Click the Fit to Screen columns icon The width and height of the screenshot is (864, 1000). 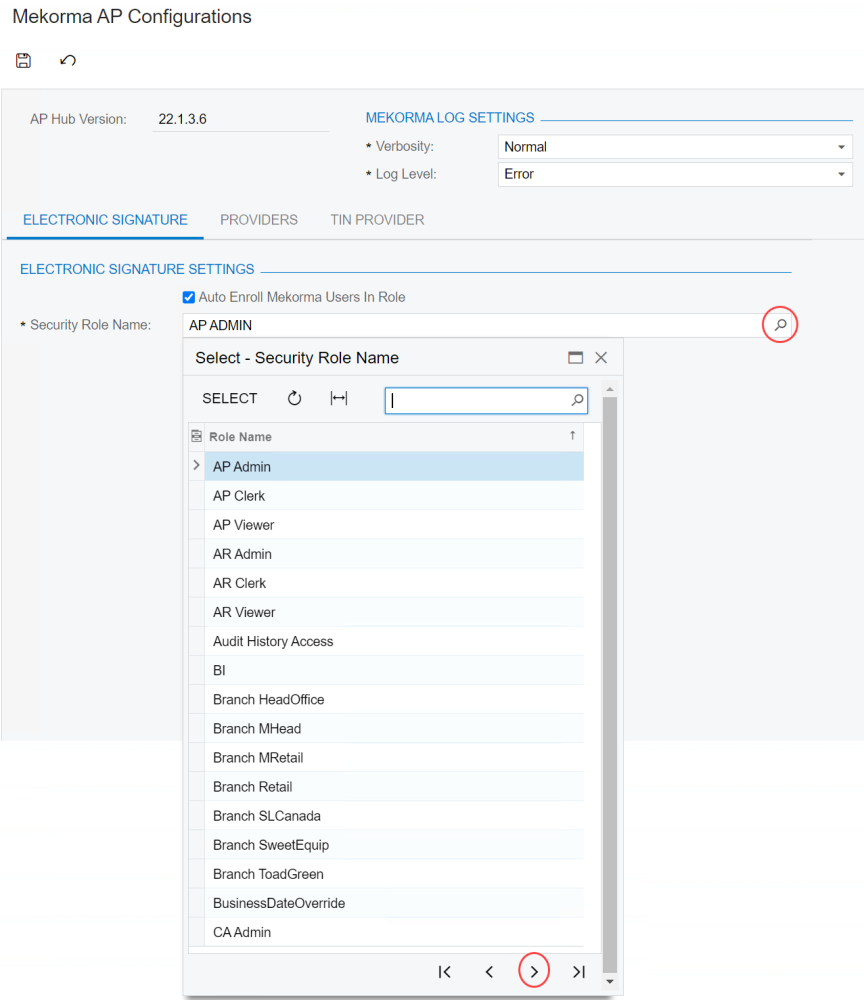pos(339,399)
